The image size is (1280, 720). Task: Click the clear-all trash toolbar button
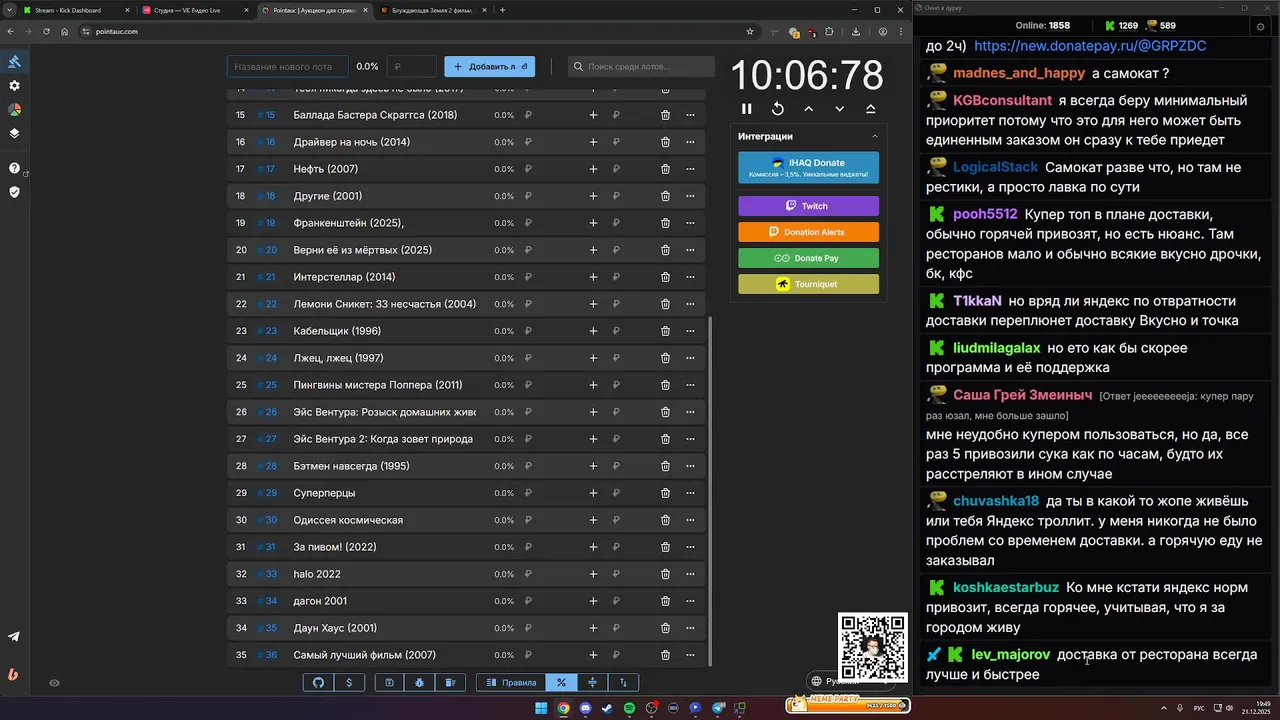pos(450,683)
